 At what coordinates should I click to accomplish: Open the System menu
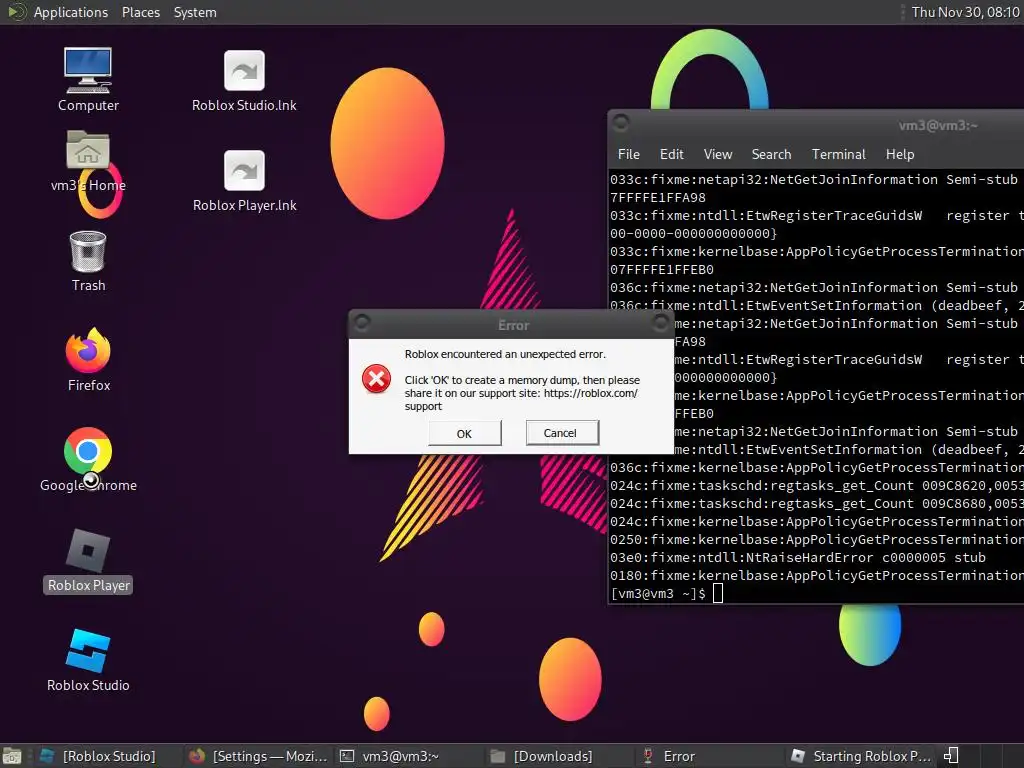195,12
